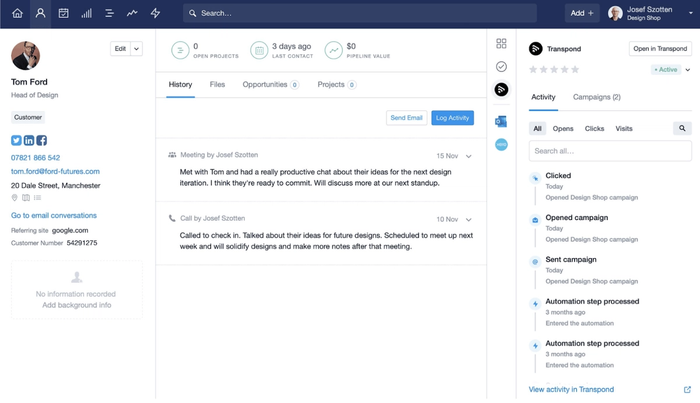Open the Outlook integration sidebar icon
700x403 pixels.
[501, 121]
